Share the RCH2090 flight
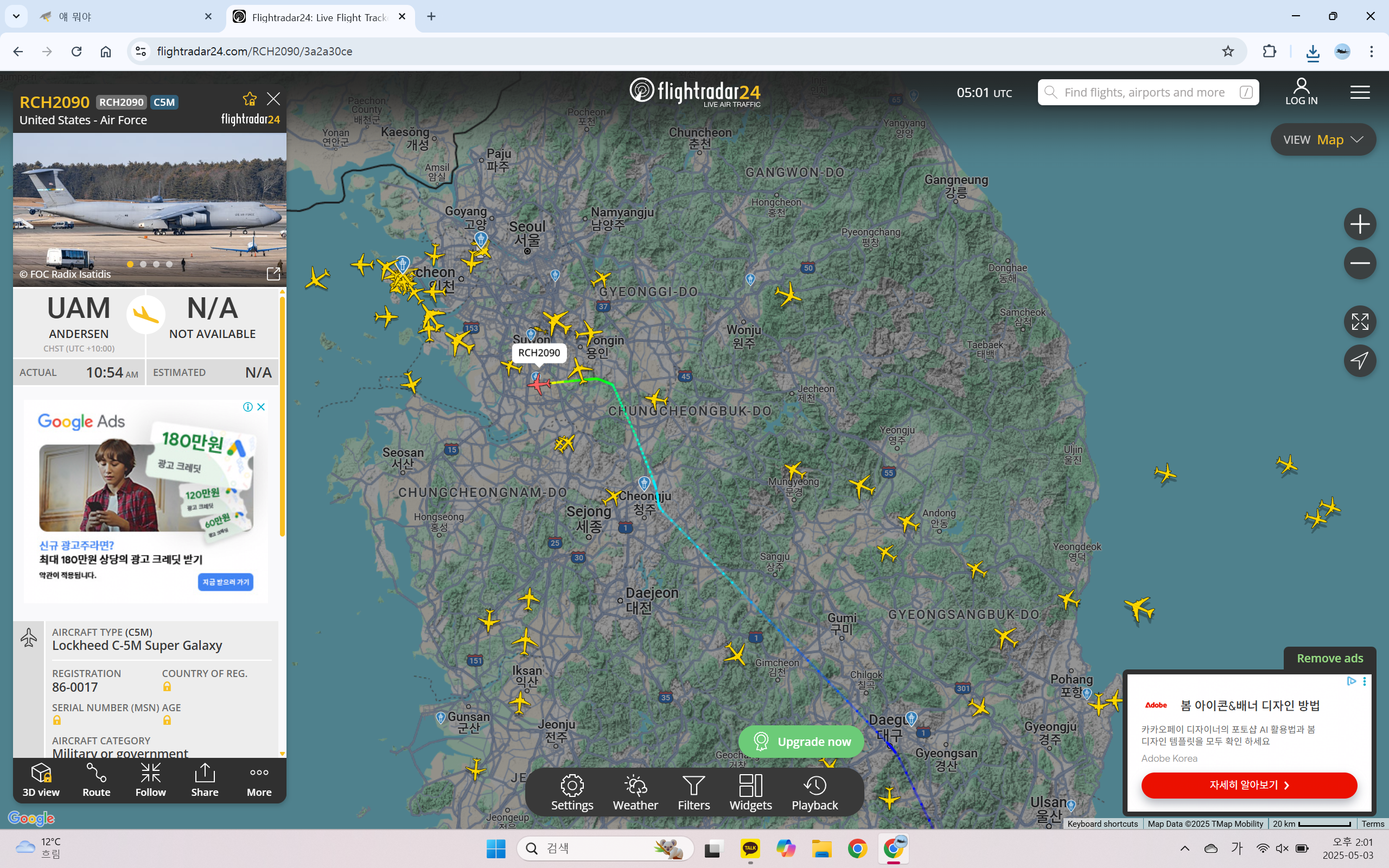The width and height of the screenshot is (1389, 868). click(x=205, y=780)
